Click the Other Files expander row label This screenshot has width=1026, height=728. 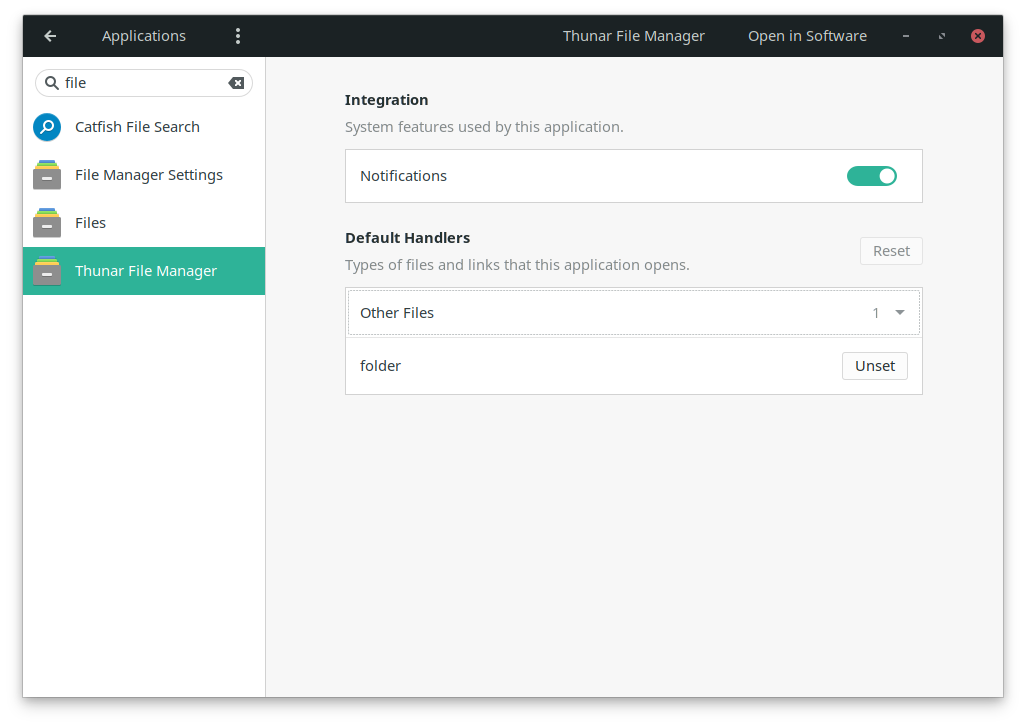click(397, 313)
